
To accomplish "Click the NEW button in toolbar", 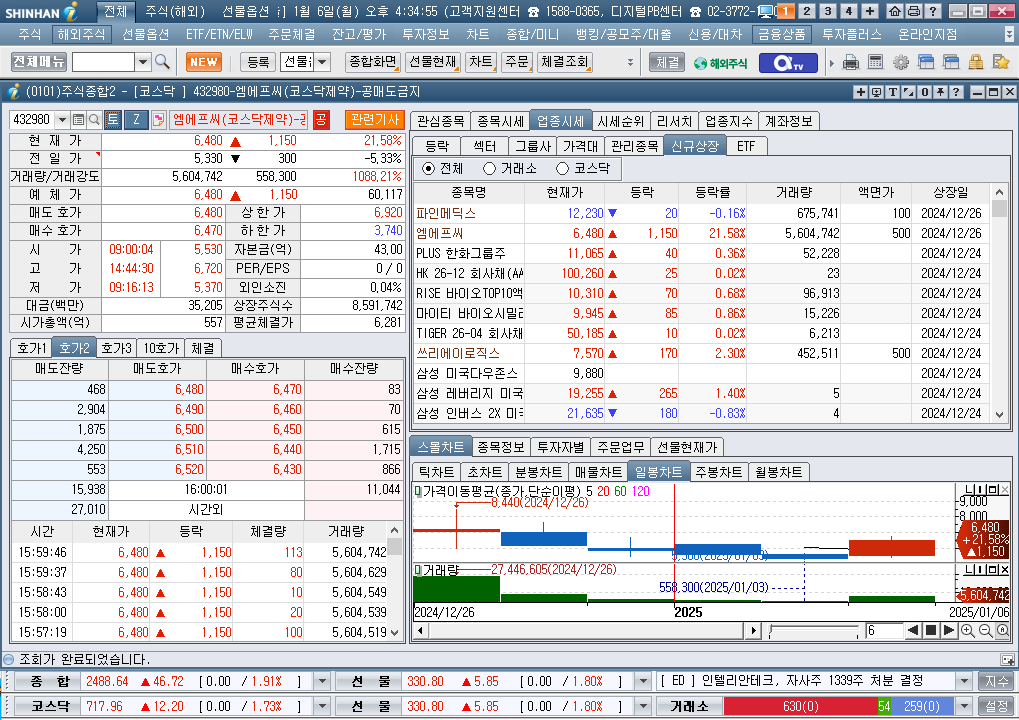I will [x=204, y=62].
